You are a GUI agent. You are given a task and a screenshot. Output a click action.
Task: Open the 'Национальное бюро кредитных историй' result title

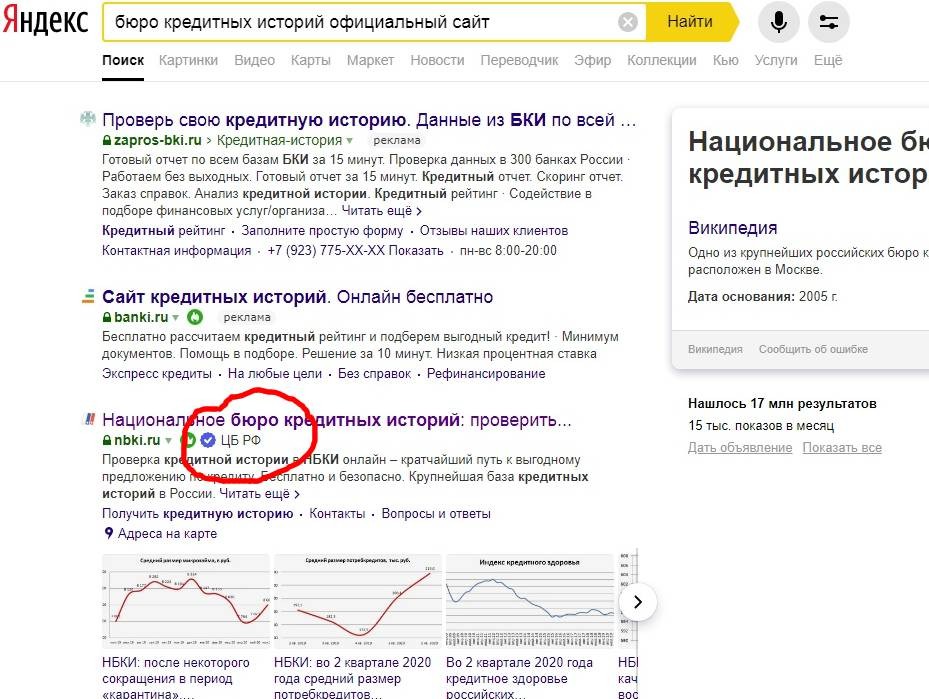(x=337, y=420)
